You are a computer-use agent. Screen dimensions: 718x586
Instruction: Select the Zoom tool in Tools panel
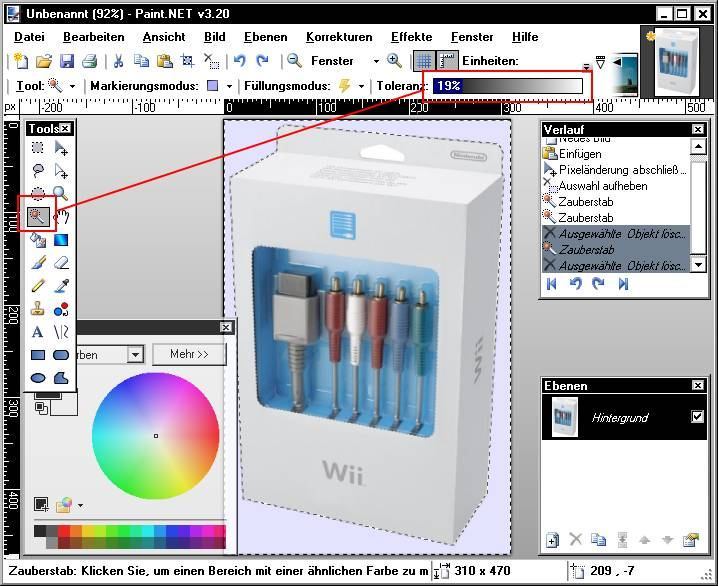(61, 194)
